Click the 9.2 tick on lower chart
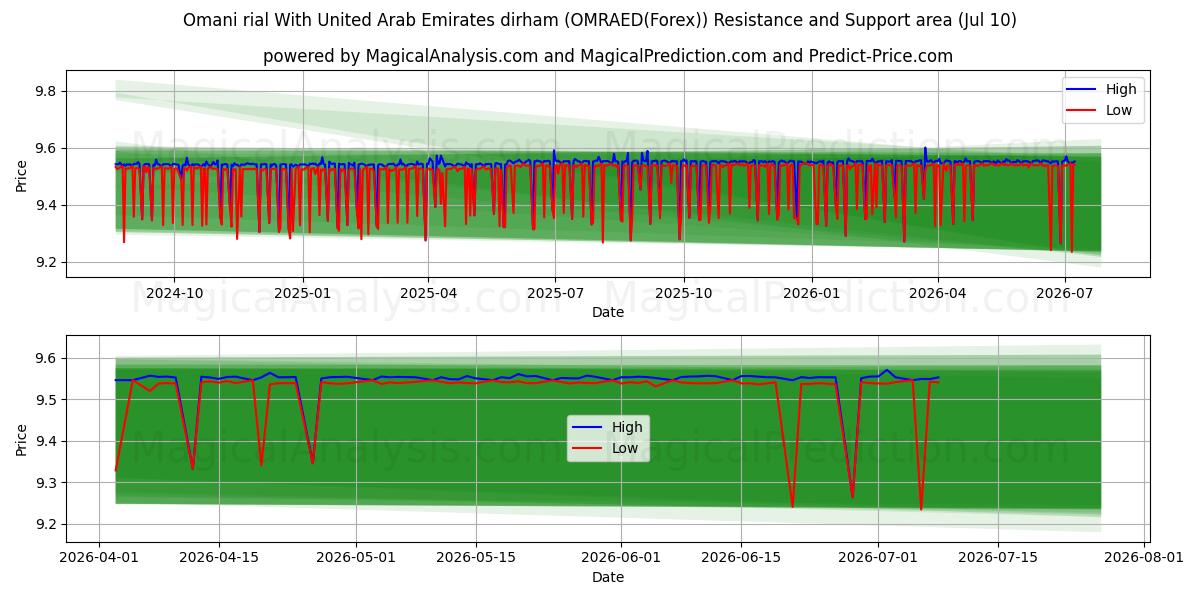Image resolution: width=1200 pixels, height=600 pixels. point(48,524)
